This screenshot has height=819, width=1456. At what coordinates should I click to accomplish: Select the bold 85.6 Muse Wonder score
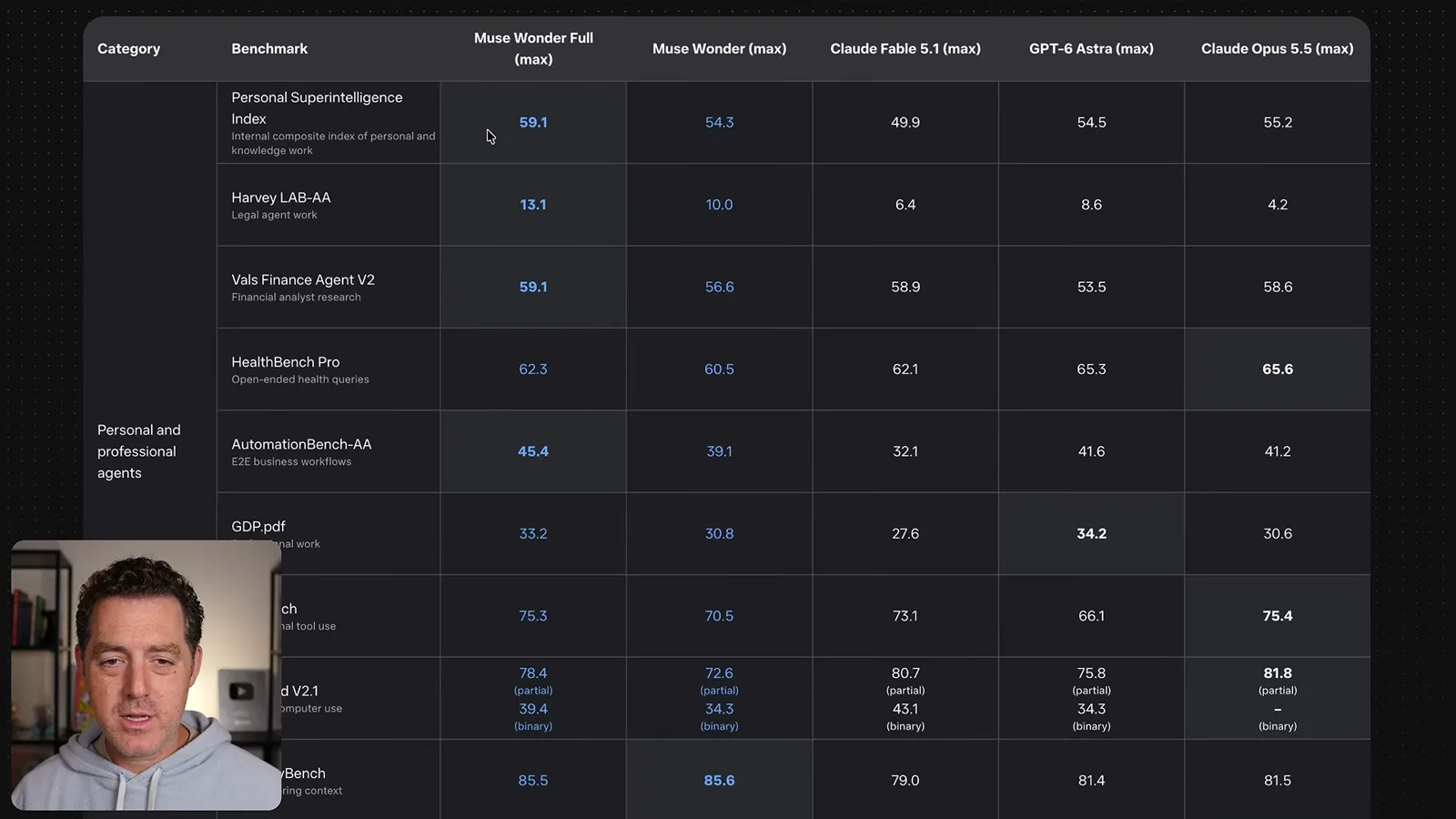pyautogui.click(x=719, y=781)
